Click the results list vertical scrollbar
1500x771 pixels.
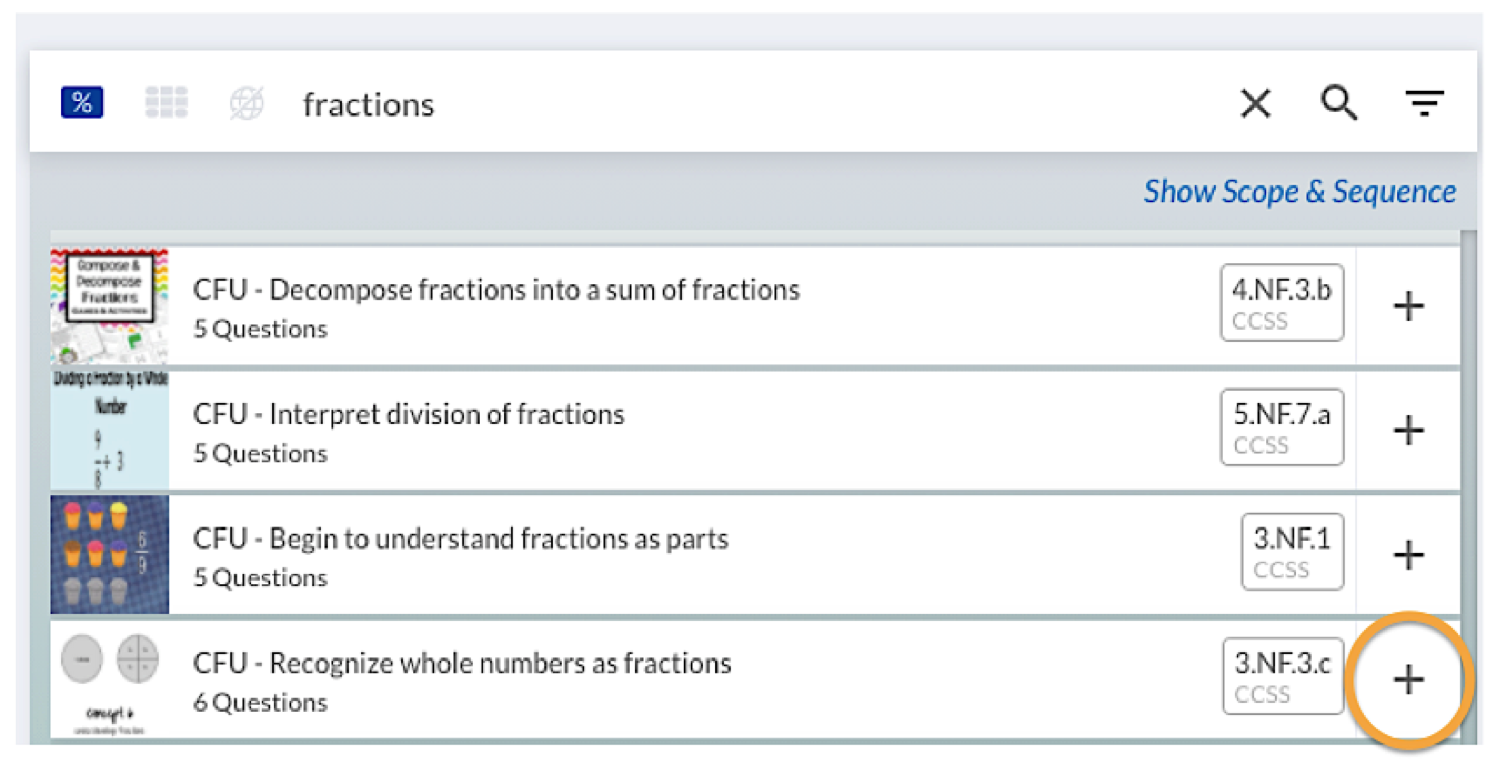[x=1468, y=480]
